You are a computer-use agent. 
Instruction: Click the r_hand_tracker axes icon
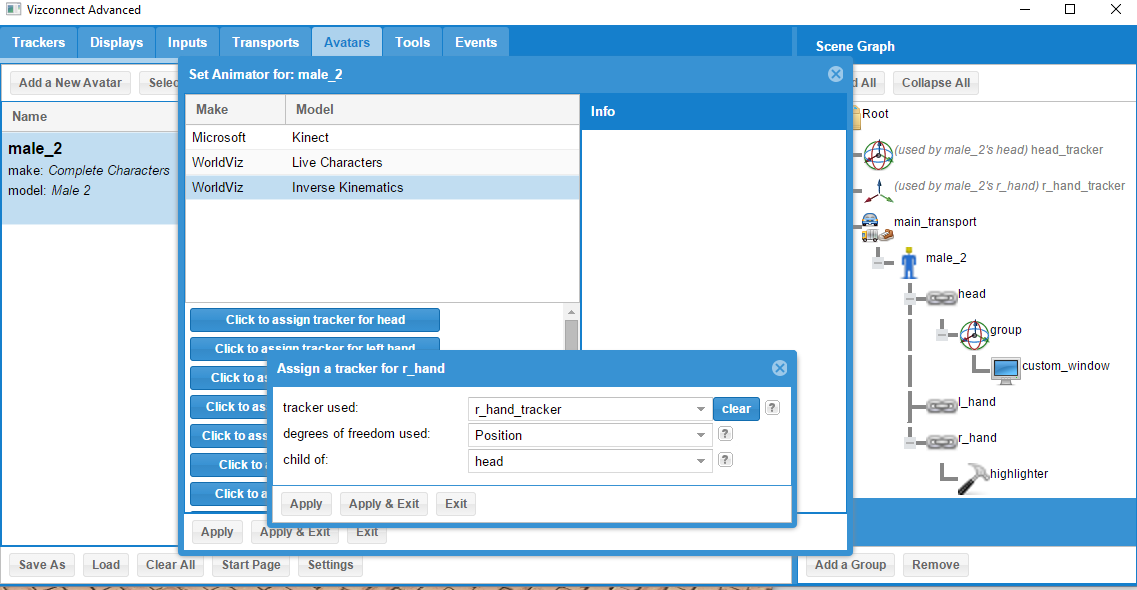[878, 187]
